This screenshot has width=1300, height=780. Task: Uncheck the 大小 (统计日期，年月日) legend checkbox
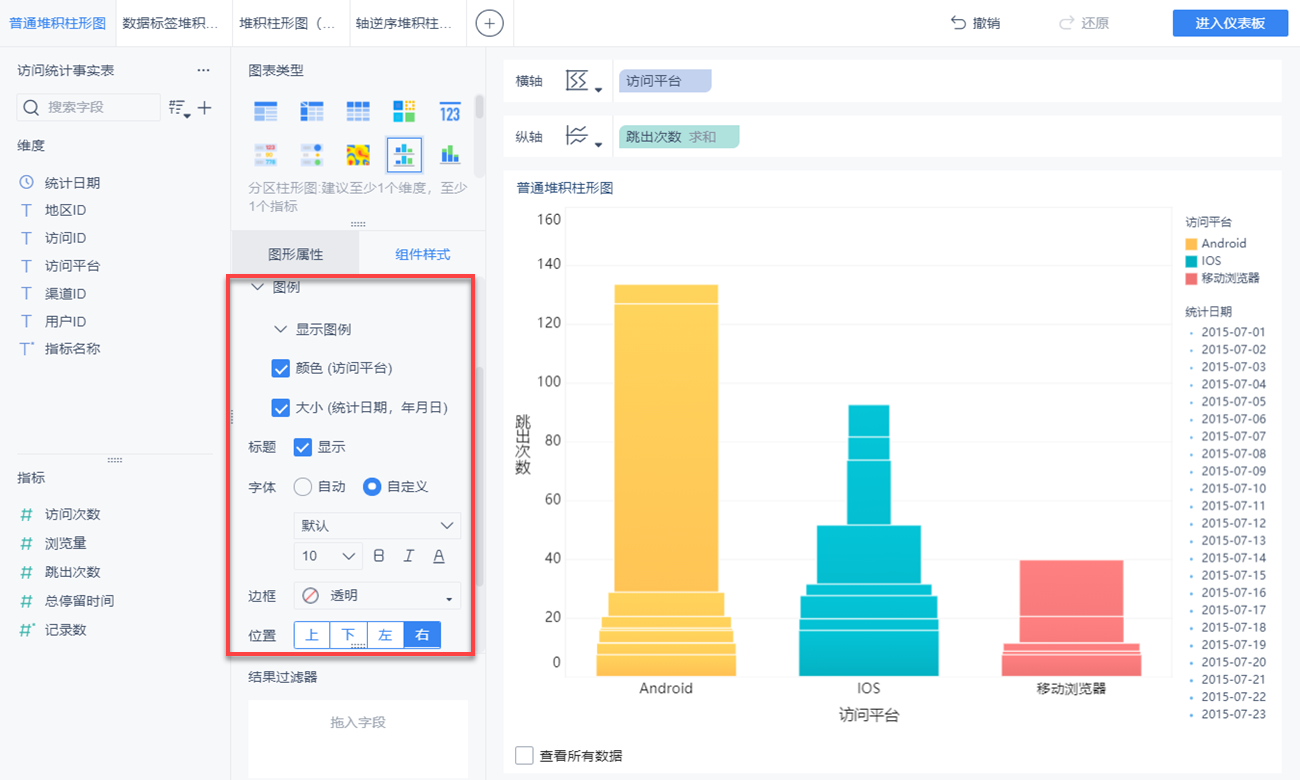[281, 408]
